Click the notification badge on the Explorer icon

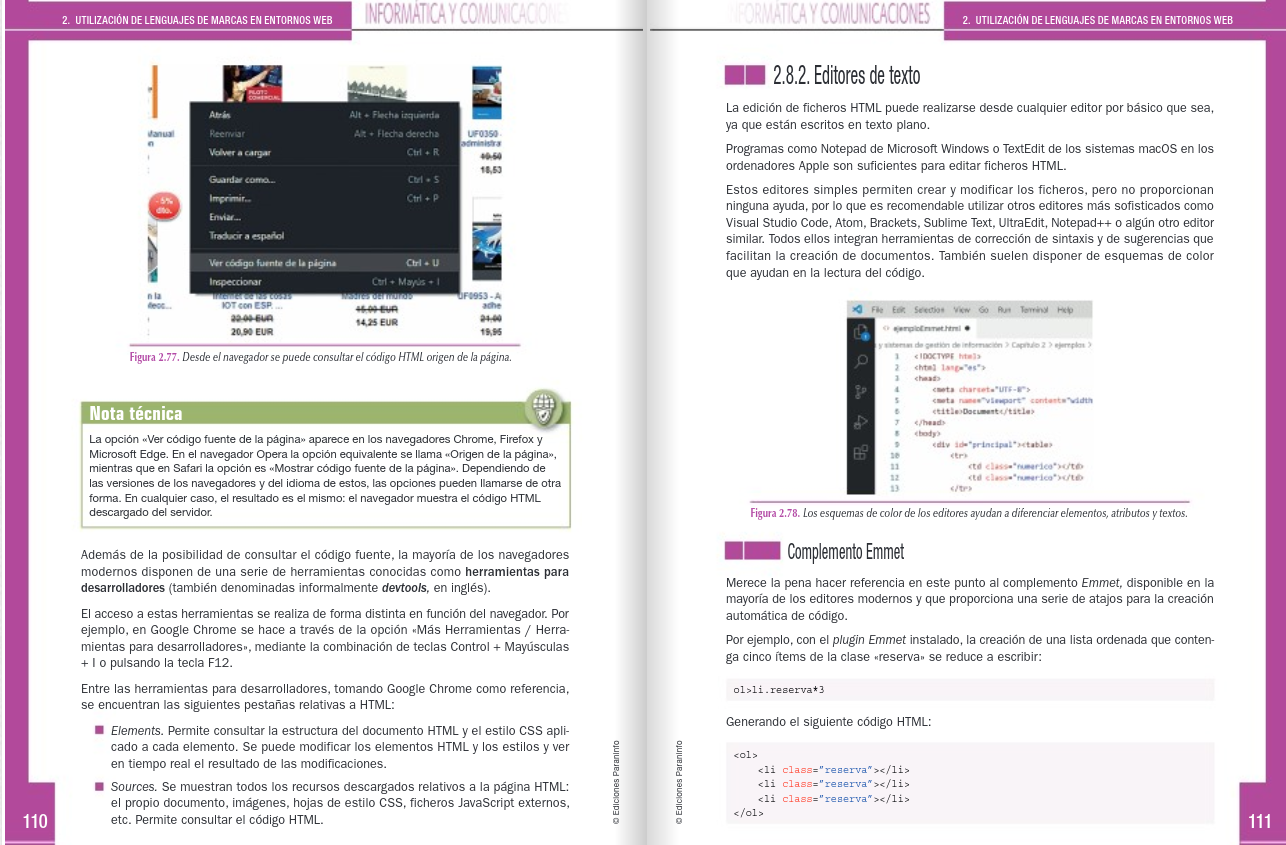866,335
